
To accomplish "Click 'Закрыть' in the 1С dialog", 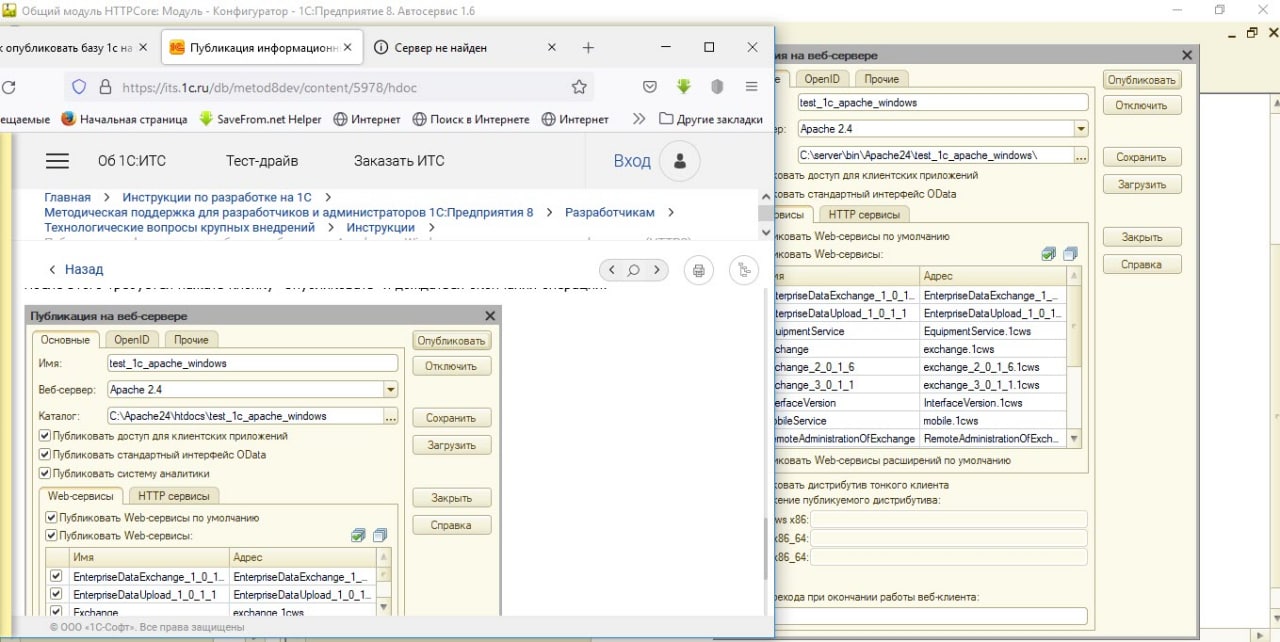I will pos(1142,238).
